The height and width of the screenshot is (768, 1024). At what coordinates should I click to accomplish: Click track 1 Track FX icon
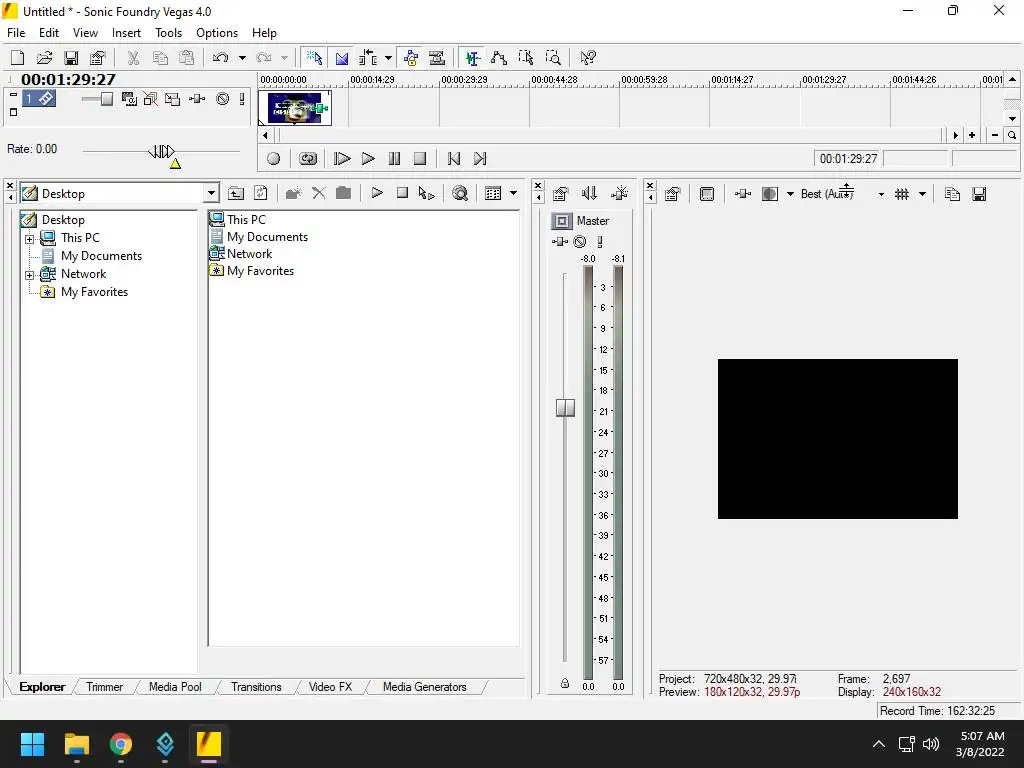197,99
